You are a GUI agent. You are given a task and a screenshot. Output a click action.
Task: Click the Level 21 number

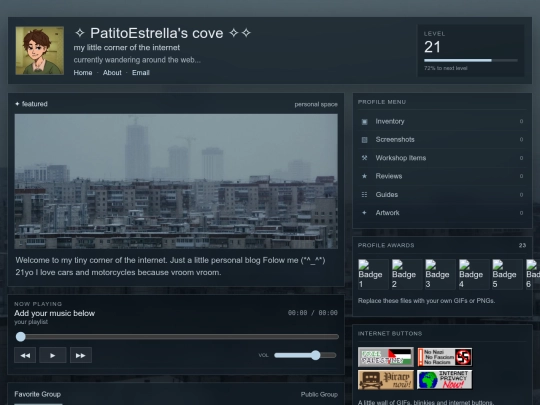[x=432, y=47]
